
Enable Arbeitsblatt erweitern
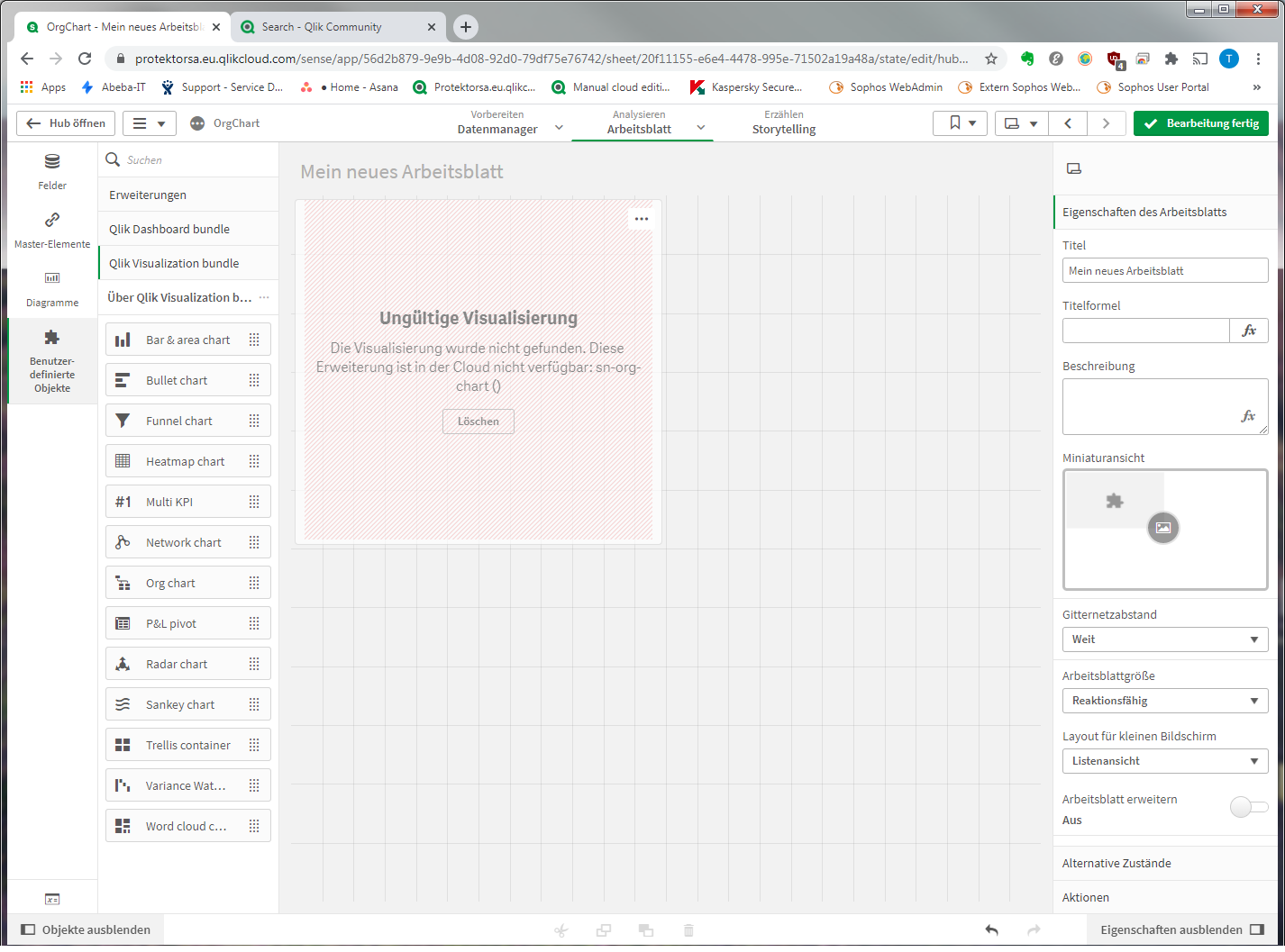1248,807
